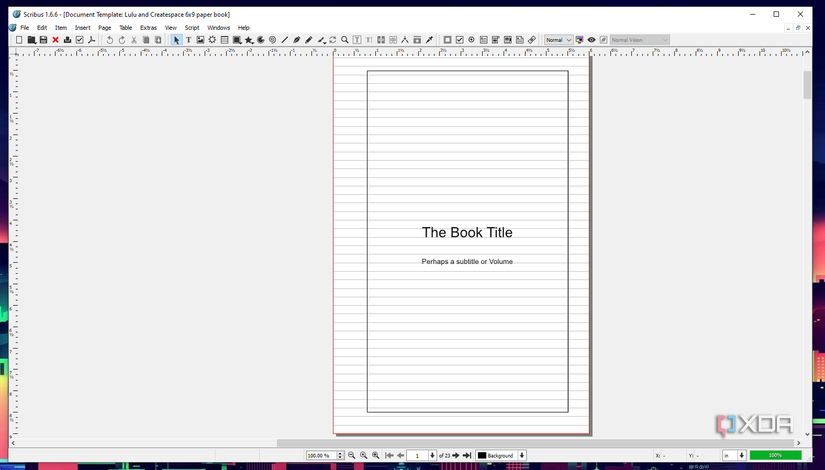This screenshot has height=470, width=825.
Task: Open the Normal image preview quality dropdown
Action: click(558, 40)
